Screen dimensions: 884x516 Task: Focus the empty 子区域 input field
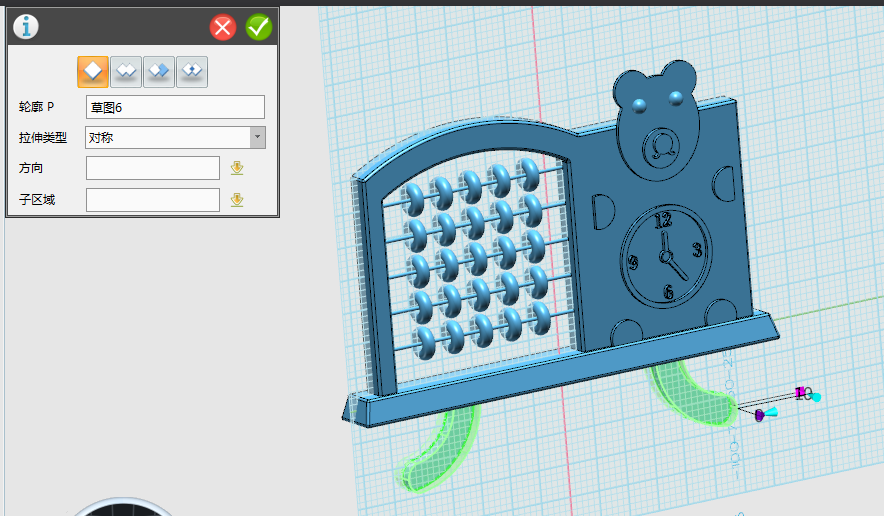(x=152, y=200)
